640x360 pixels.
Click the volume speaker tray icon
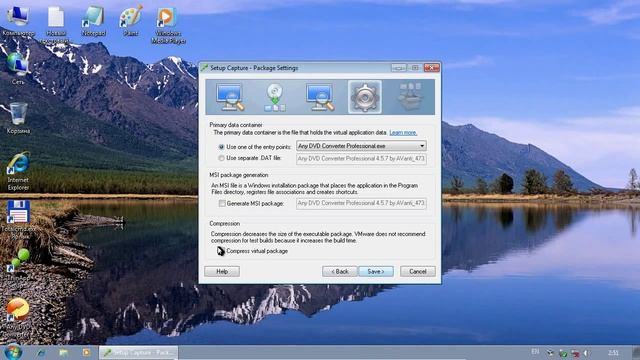[587, 353]
